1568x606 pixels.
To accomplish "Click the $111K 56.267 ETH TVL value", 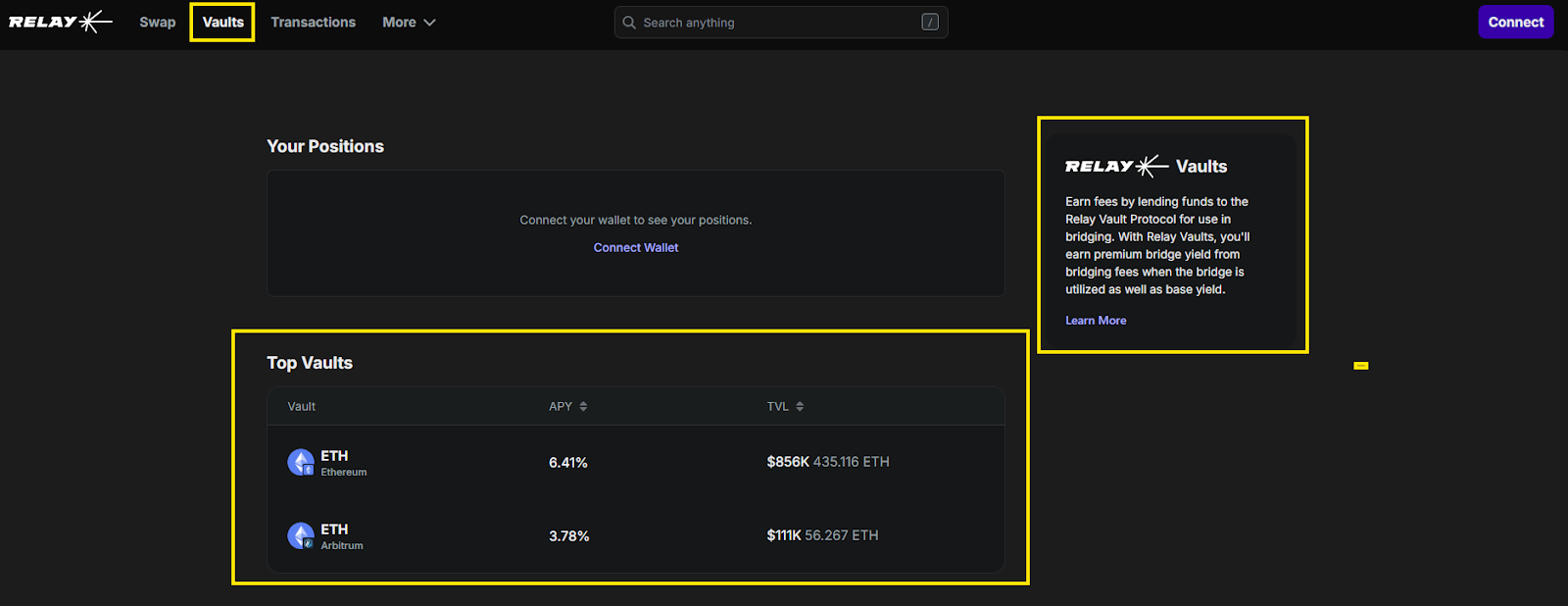I will (x=822, y=535).
